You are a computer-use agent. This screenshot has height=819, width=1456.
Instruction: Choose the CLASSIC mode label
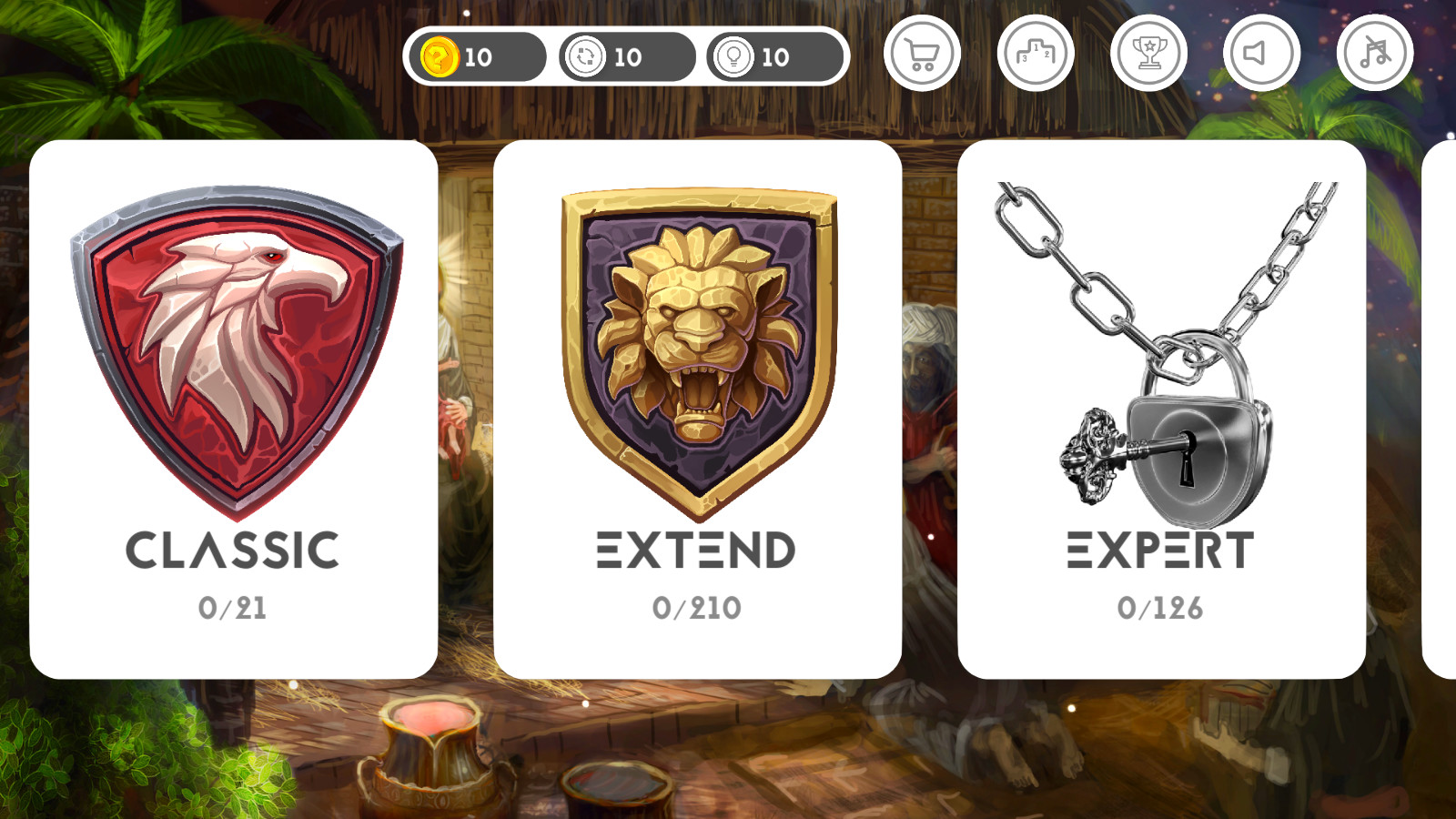(x=232, y=551)
